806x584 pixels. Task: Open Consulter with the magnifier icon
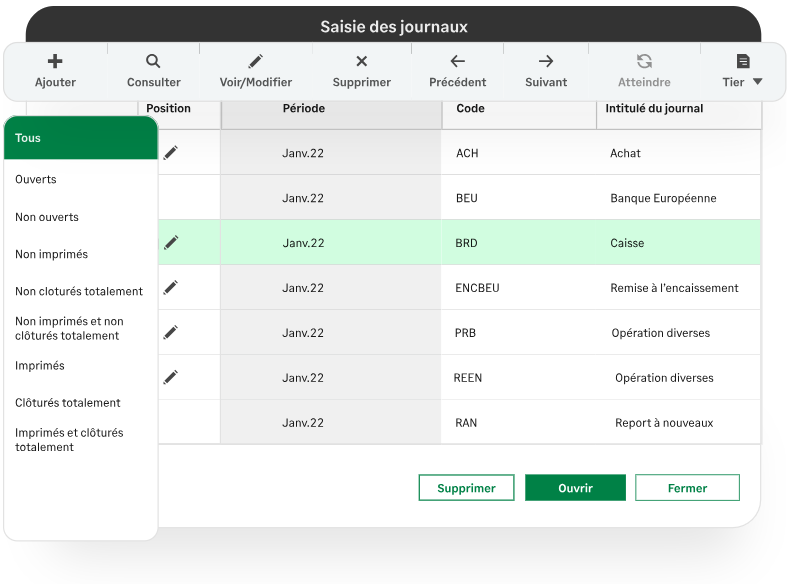click(152, 60)
